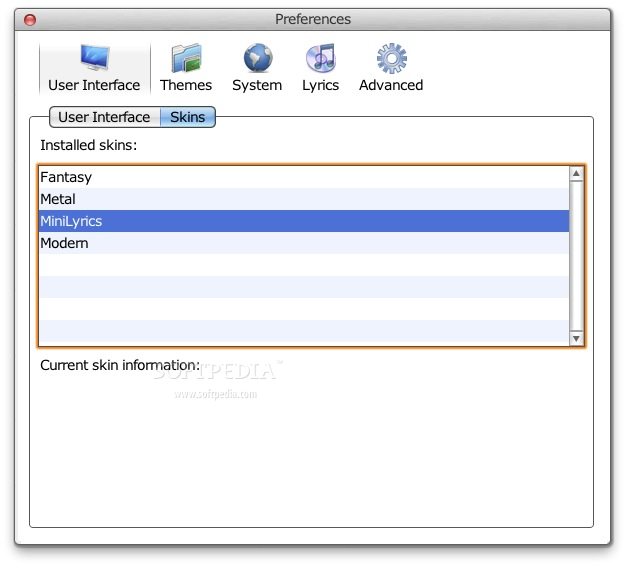Select the MiniLyrics skin row
This screenshot has width=628, height=568.
click(x=304, y=221)
